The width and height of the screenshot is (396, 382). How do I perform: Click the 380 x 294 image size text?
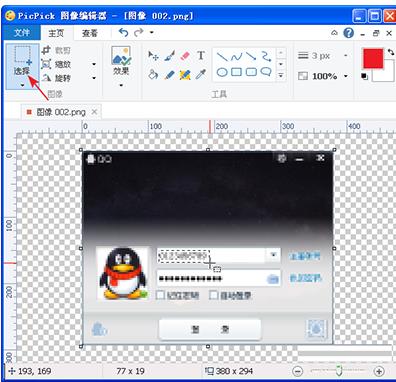pos(234,371)
